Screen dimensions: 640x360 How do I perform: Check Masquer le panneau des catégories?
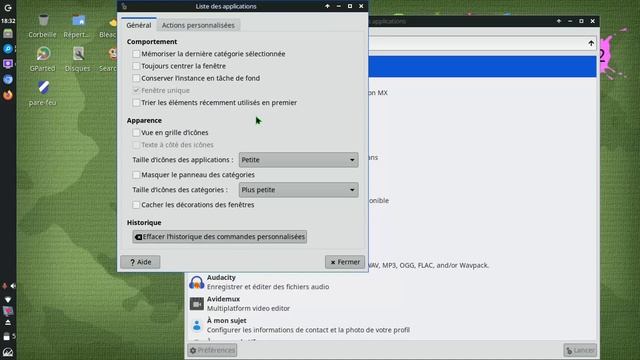click(136, 175)
